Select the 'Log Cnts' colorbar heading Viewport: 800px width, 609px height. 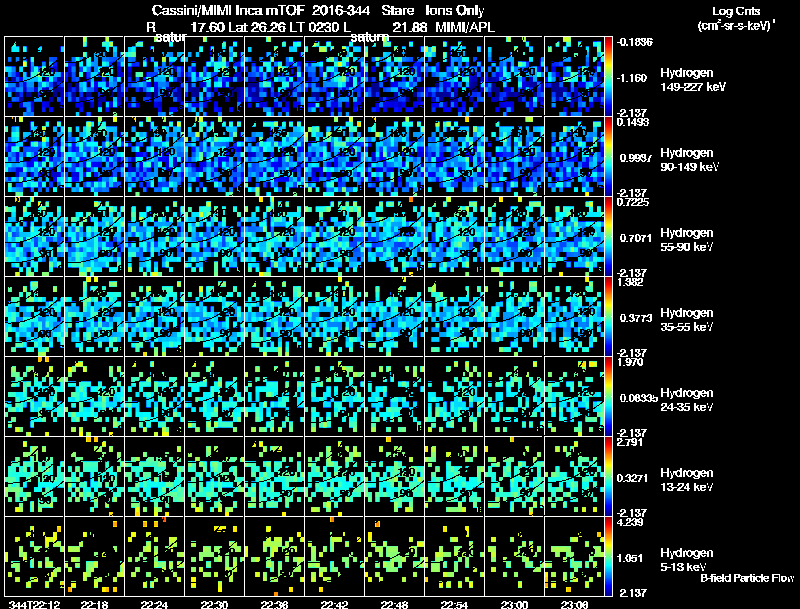pos(736,11)
